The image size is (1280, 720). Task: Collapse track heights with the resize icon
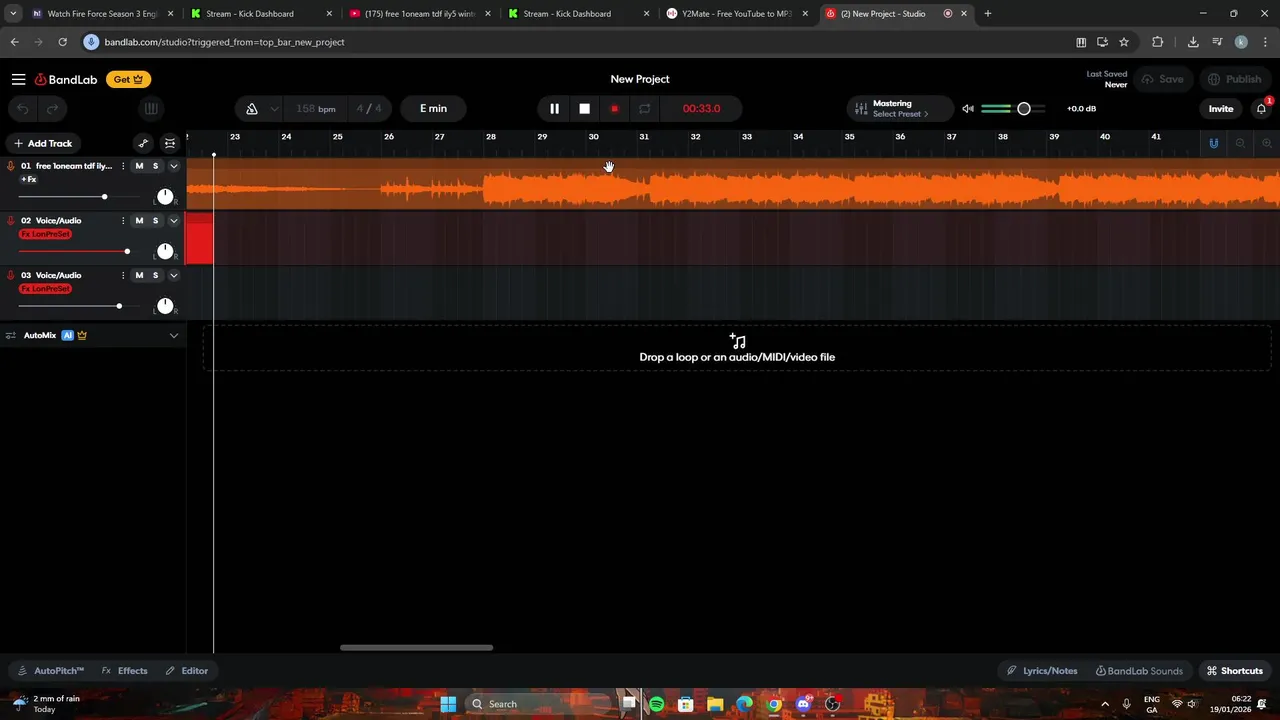[170, 143]
